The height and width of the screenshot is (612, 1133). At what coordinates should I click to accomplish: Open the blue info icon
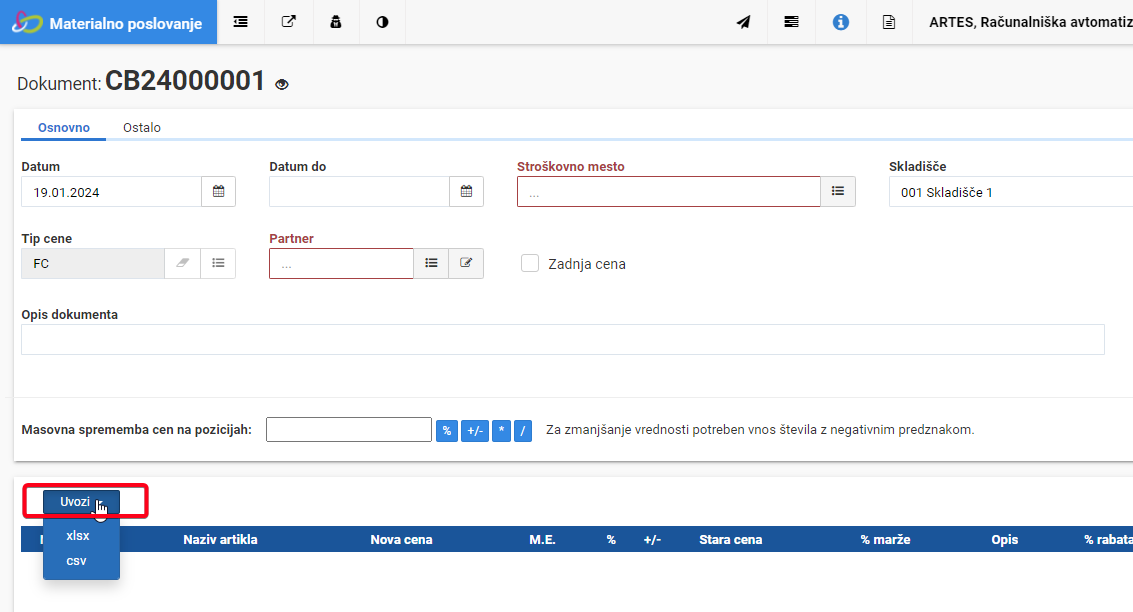(840, 22)
